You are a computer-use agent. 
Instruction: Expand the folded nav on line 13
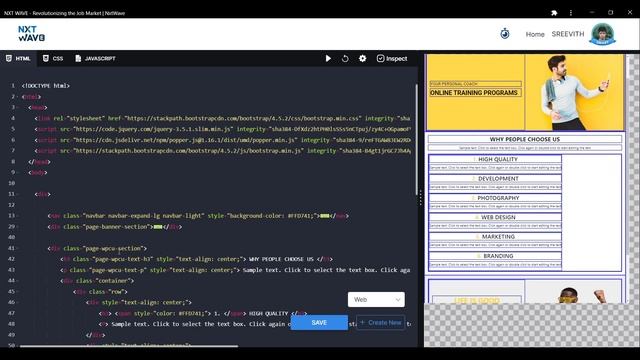(x=324, y=216)
